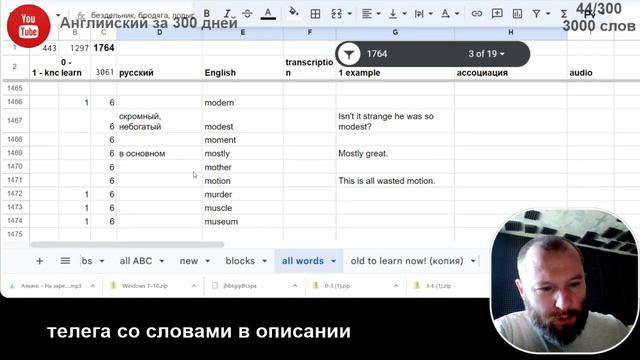Select the cell containing 'modest'
The width and height of the screenshot is (640, 360).
click(x=242, y=121)
